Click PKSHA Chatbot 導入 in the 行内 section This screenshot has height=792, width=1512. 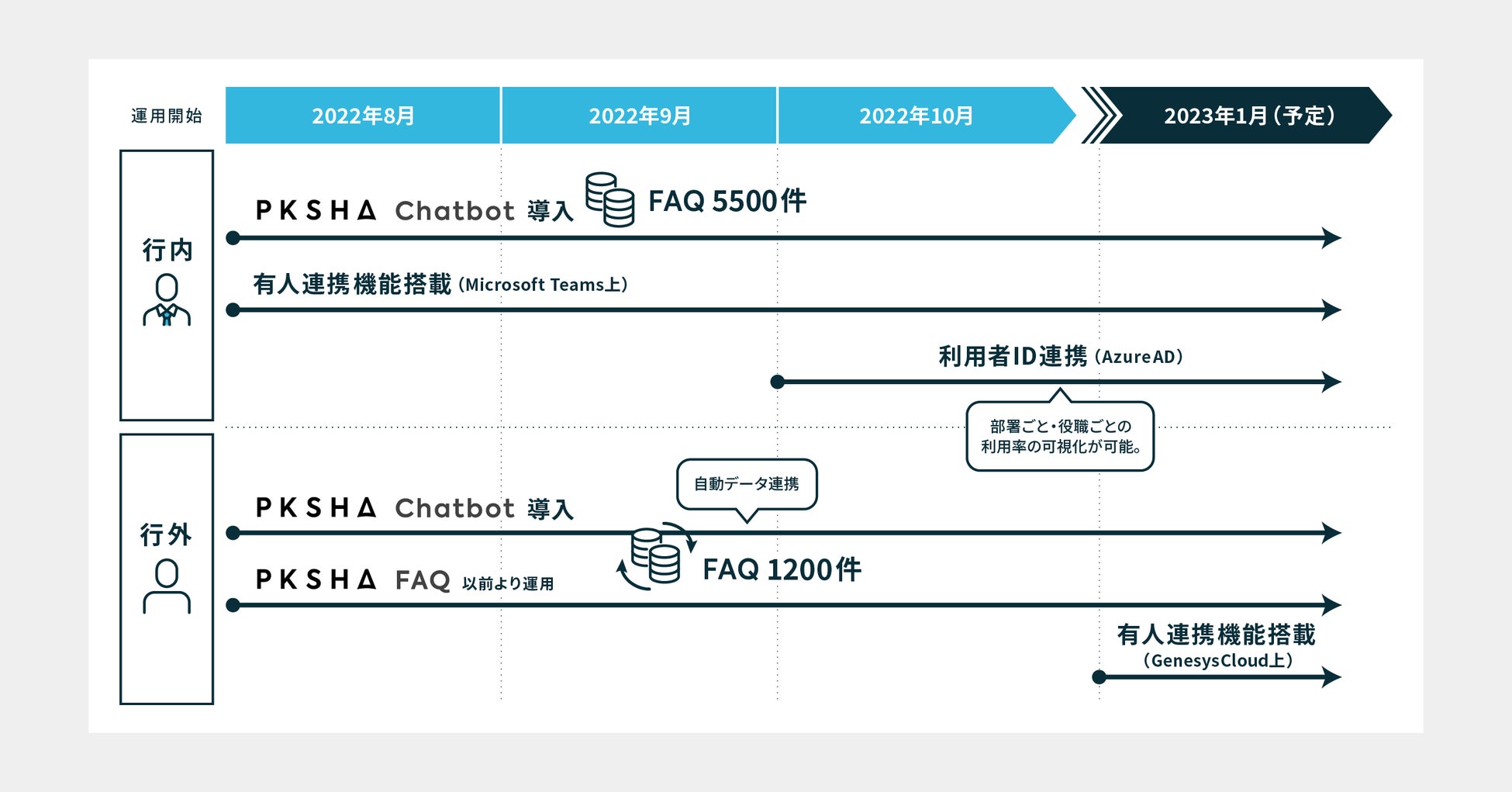click(x=414, y=210)
